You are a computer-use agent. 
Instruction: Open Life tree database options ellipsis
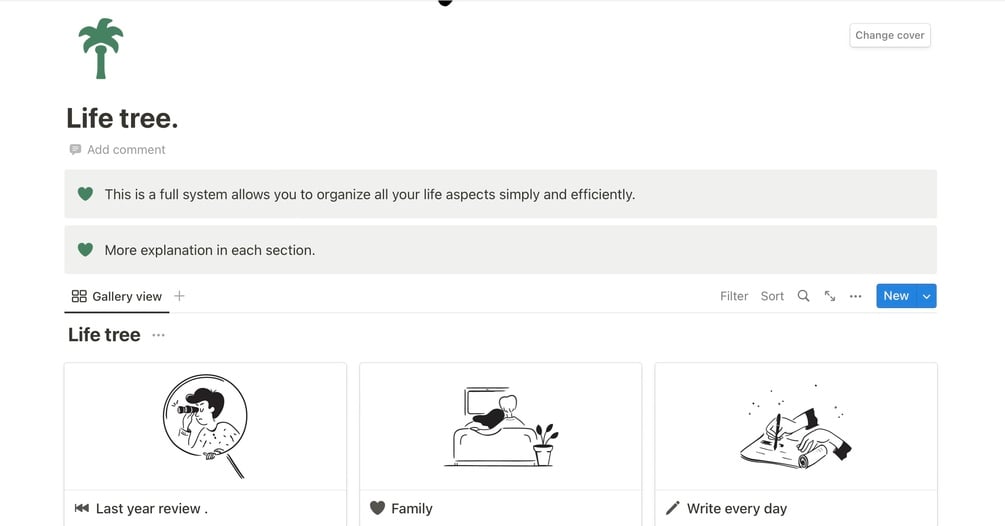point(158,335)
